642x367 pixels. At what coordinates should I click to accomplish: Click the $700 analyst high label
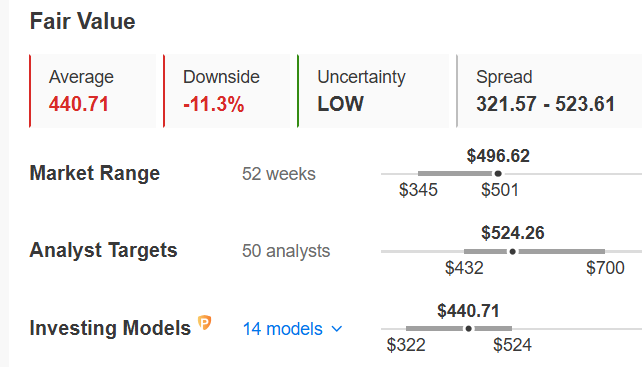(605, 268)
